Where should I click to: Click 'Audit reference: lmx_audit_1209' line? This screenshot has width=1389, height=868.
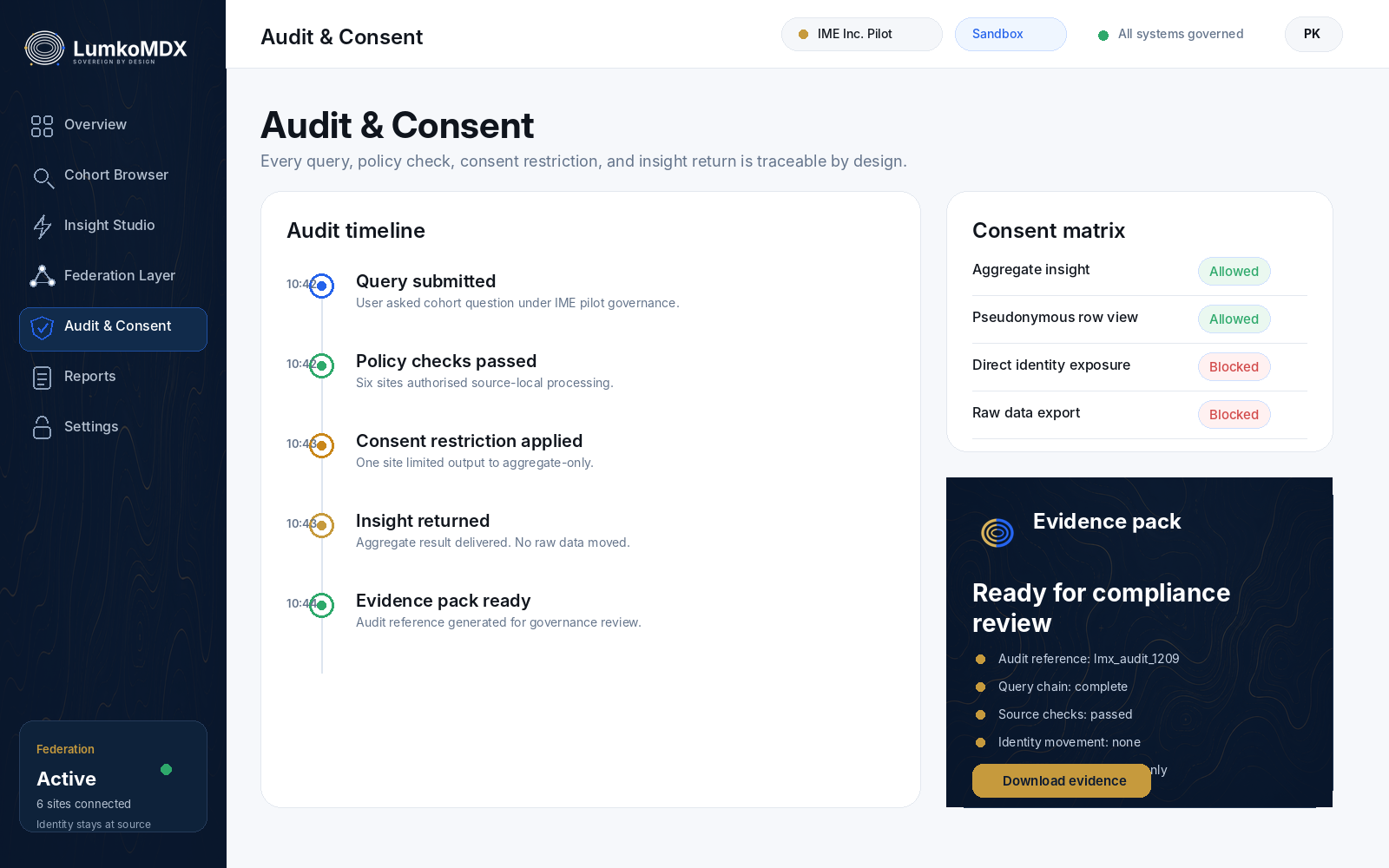tap(1089, 659)
